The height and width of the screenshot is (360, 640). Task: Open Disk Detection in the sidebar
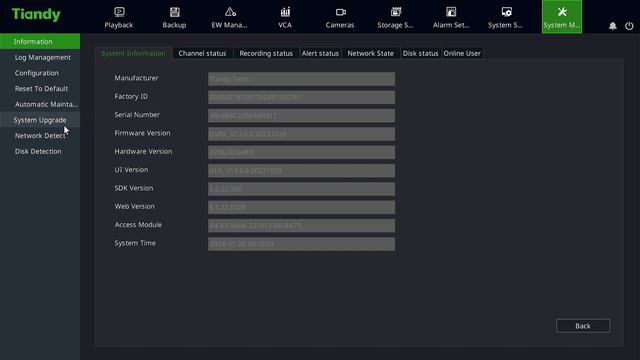point(40,151)
